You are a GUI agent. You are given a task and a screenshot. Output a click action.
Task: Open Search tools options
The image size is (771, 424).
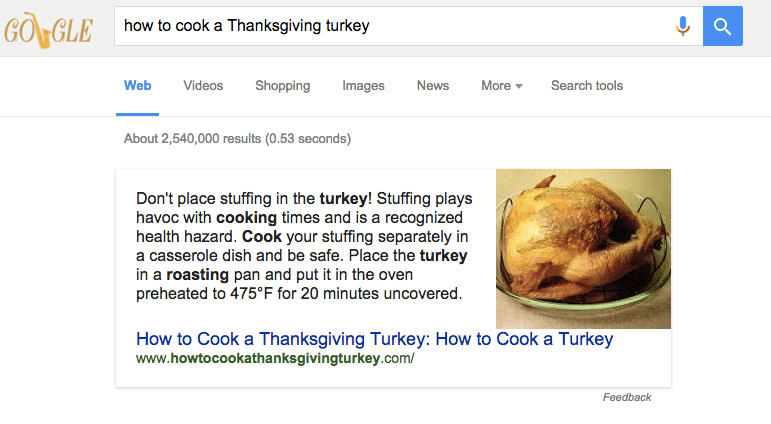587,86
